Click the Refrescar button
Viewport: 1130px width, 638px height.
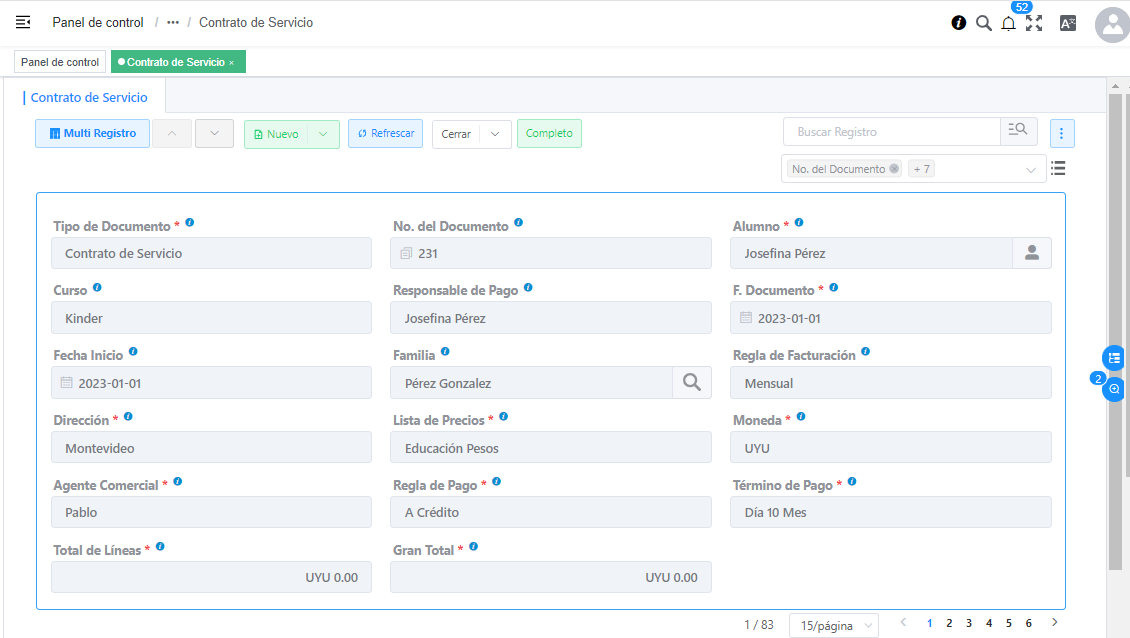tap(385, 134)
